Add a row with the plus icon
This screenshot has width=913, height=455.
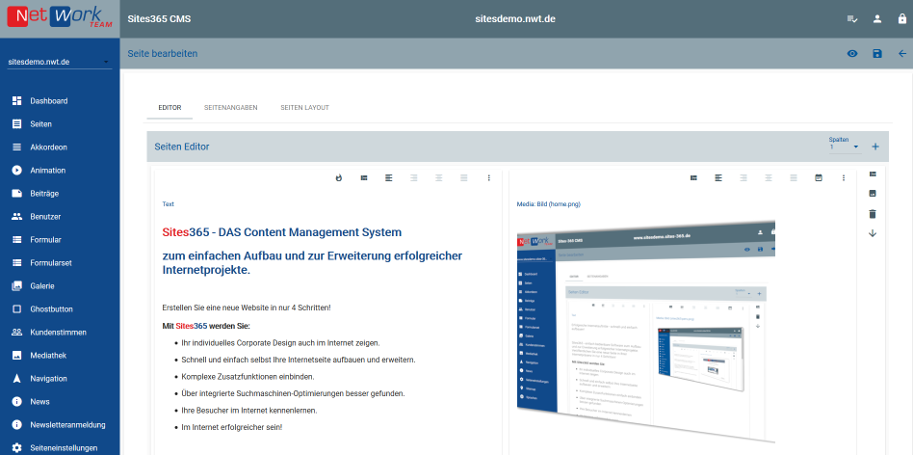coord(875,147)
